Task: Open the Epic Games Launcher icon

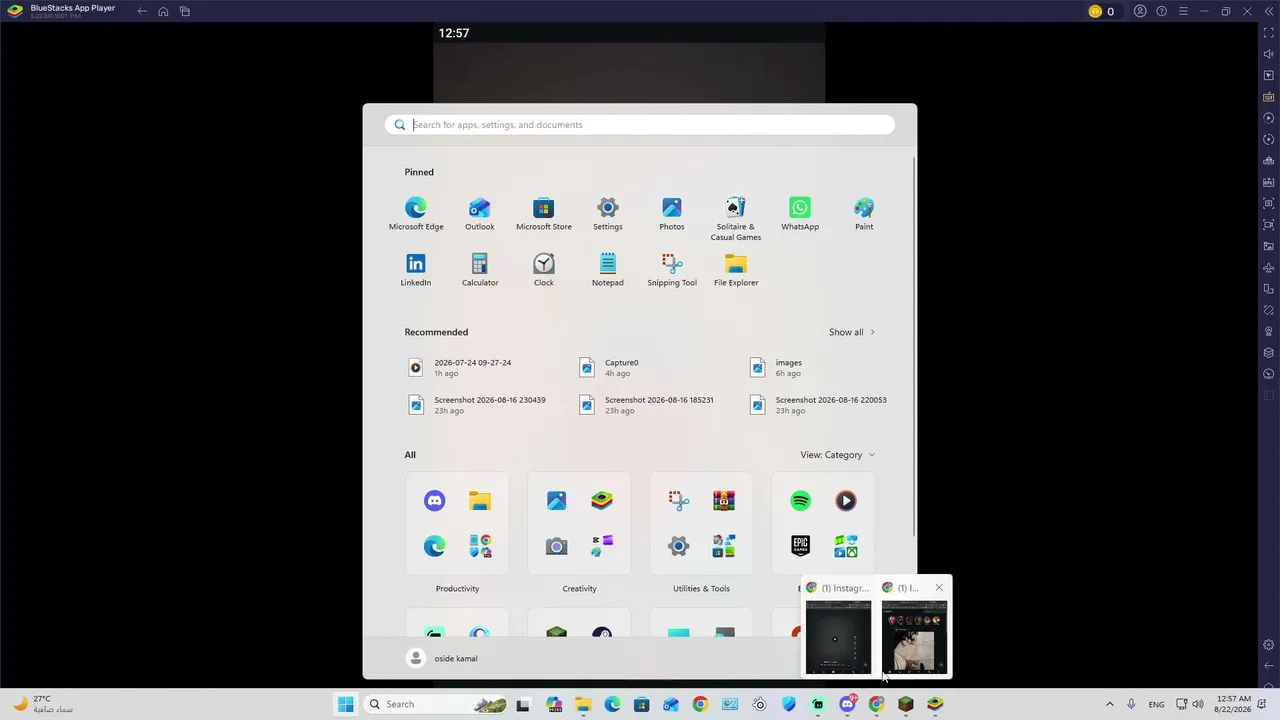Action: click(800, 546)
